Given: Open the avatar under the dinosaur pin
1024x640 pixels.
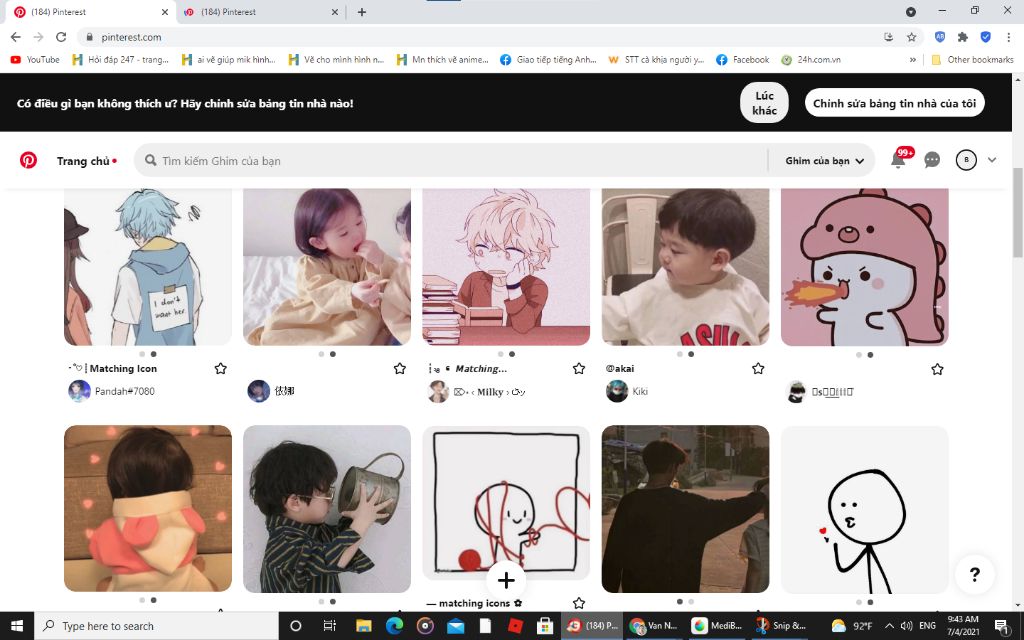Looking at the screenshot, I should pyautogui.click(x=796, y=392).
